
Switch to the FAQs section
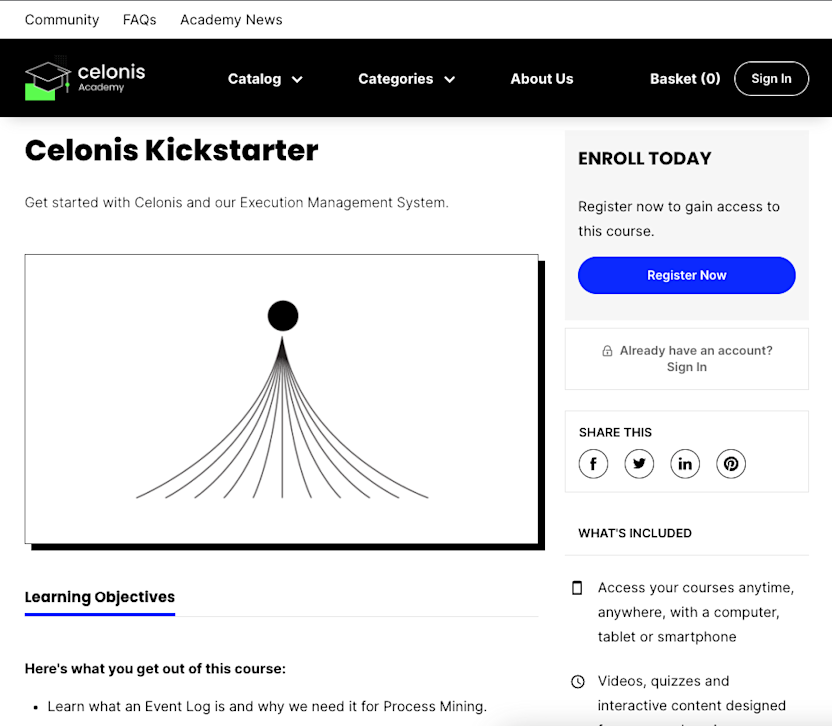point(139,19)
